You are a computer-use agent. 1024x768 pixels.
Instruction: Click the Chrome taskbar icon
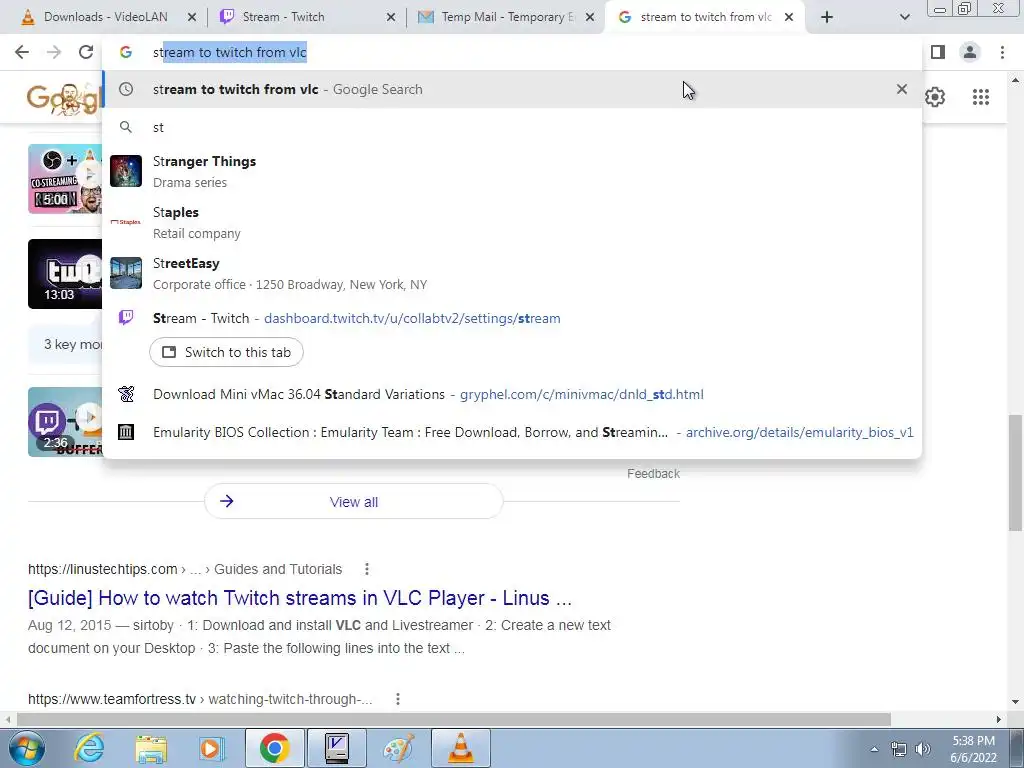[x=274, y=748]
